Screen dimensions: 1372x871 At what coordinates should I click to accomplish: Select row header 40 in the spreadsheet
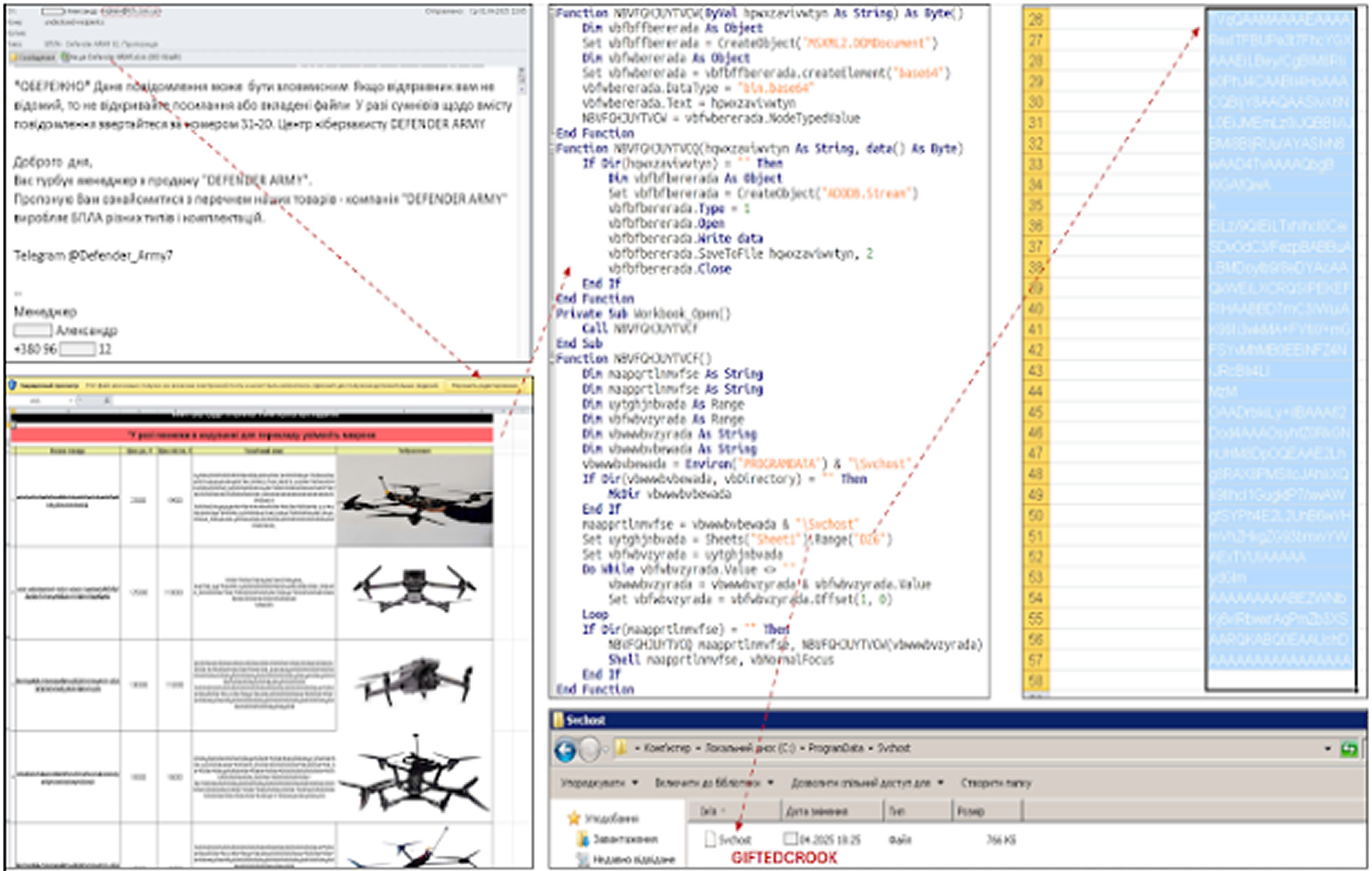(x=1035, y=309)
